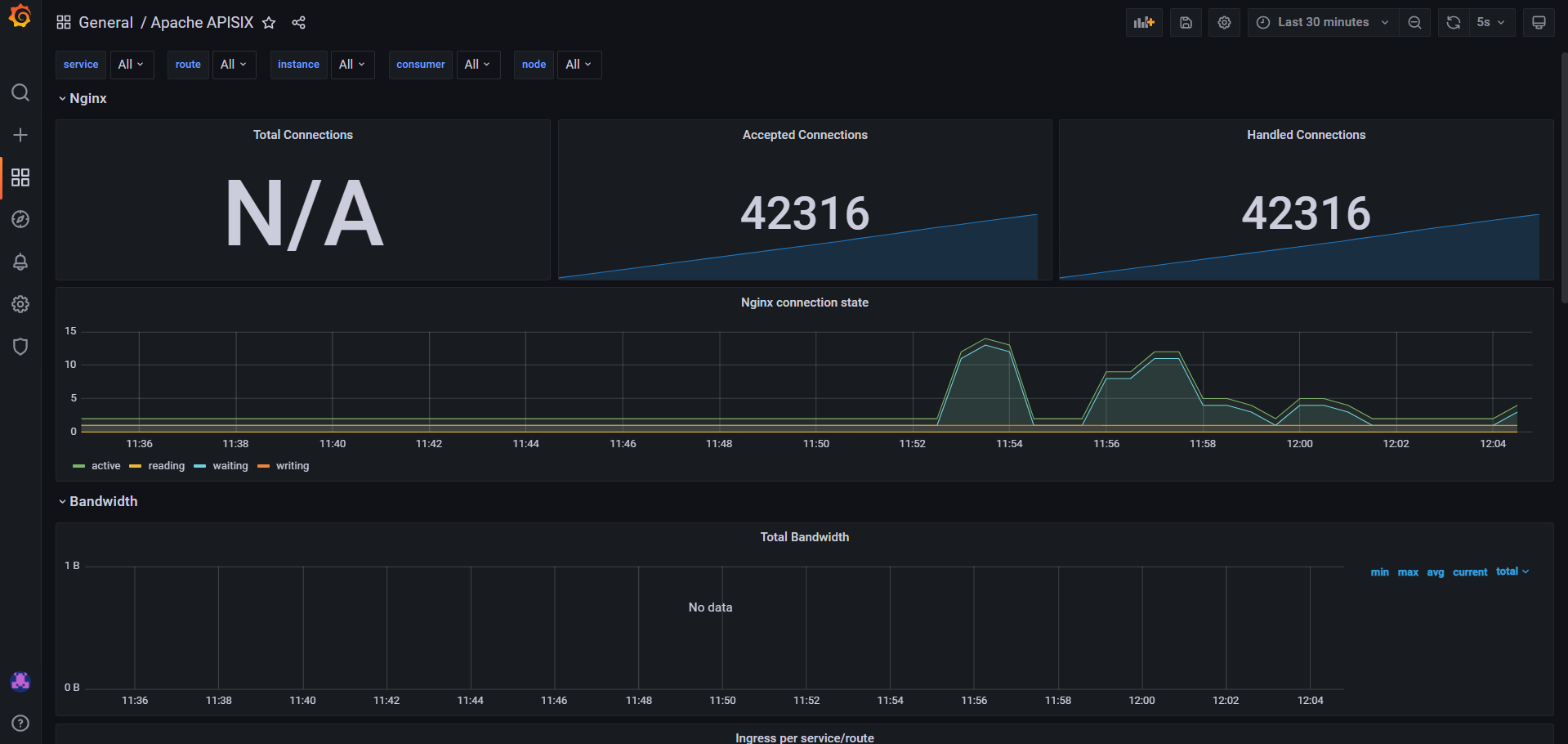The width and height of the screenshot is (1568, 744).
Task: Zoom out the time range
Action: [1414, 23]
